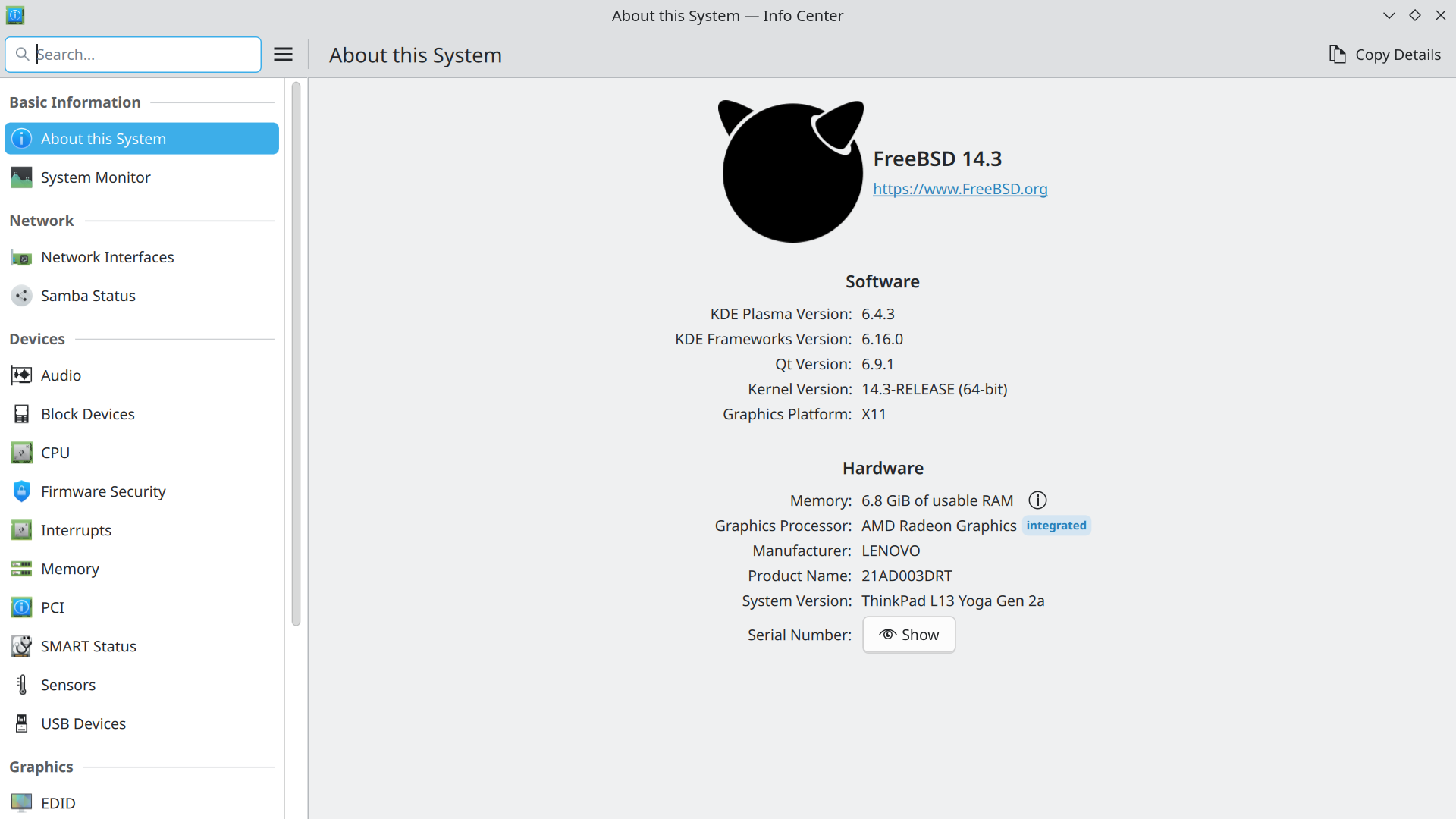Open the EDID graphics entry
1456x819 pixels.
pos(58,803)
